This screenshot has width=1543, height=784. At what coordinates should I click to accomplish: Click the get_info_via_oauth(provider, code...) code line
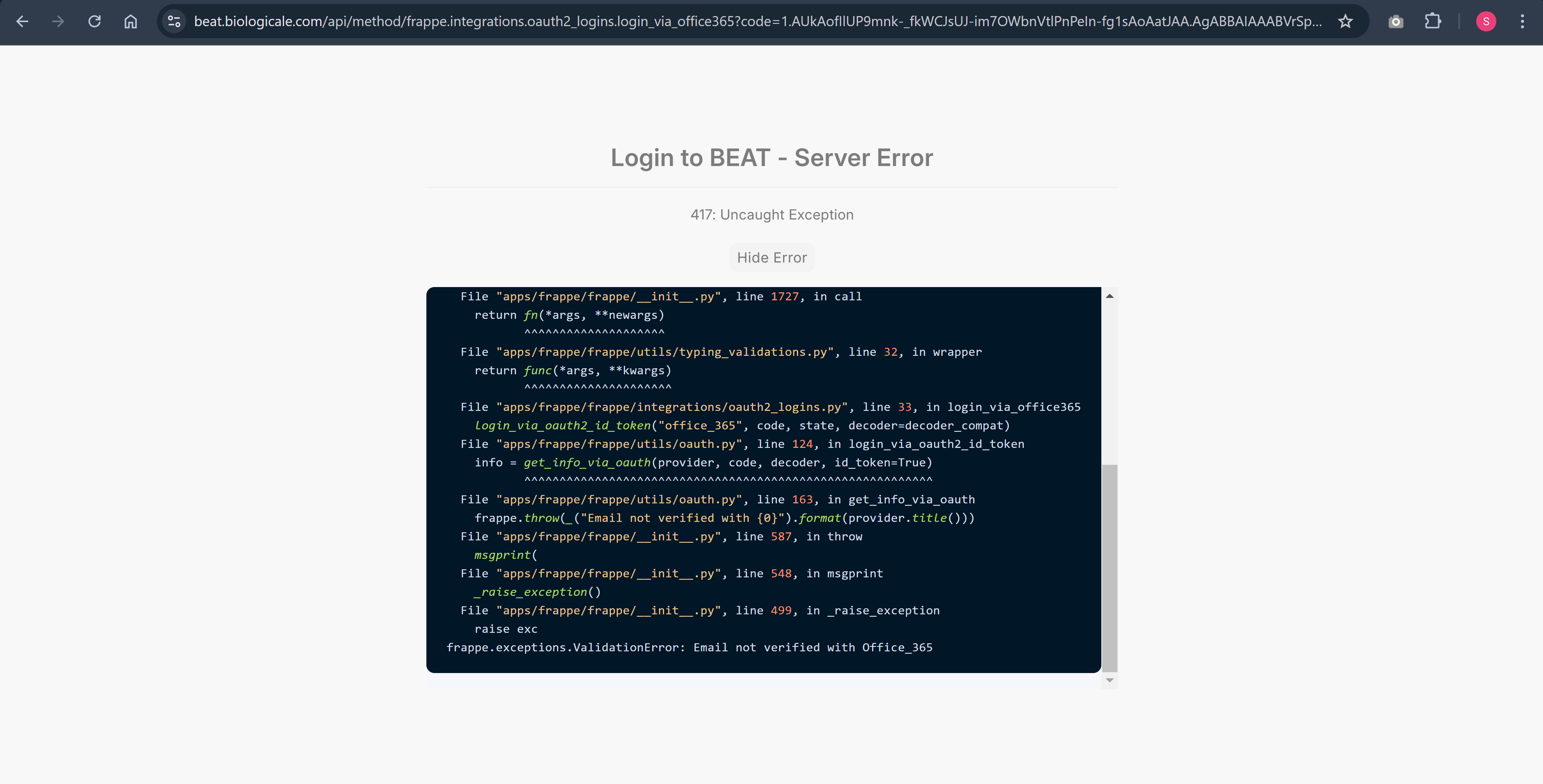tap(703, 462)
